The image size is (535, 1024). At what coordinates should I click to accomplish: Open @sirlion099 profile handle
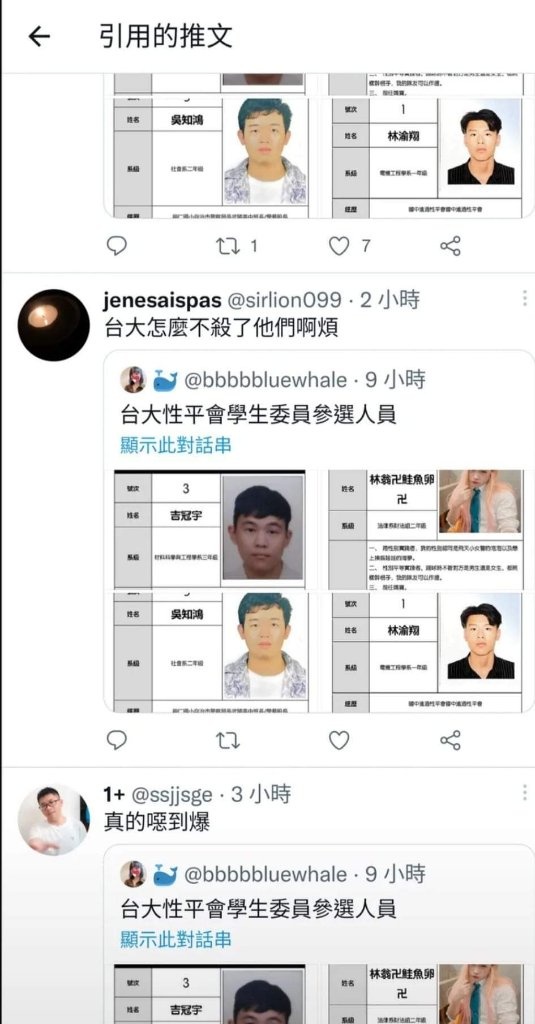(x=284, y=300)
